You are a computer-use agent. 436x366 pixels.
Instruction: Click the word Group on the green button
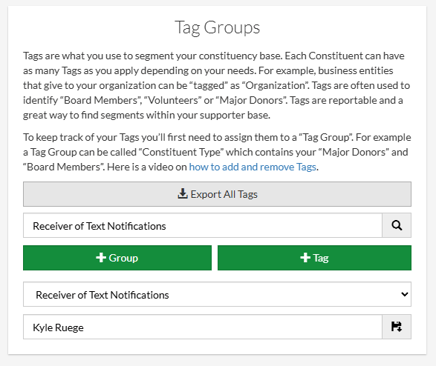123,258
